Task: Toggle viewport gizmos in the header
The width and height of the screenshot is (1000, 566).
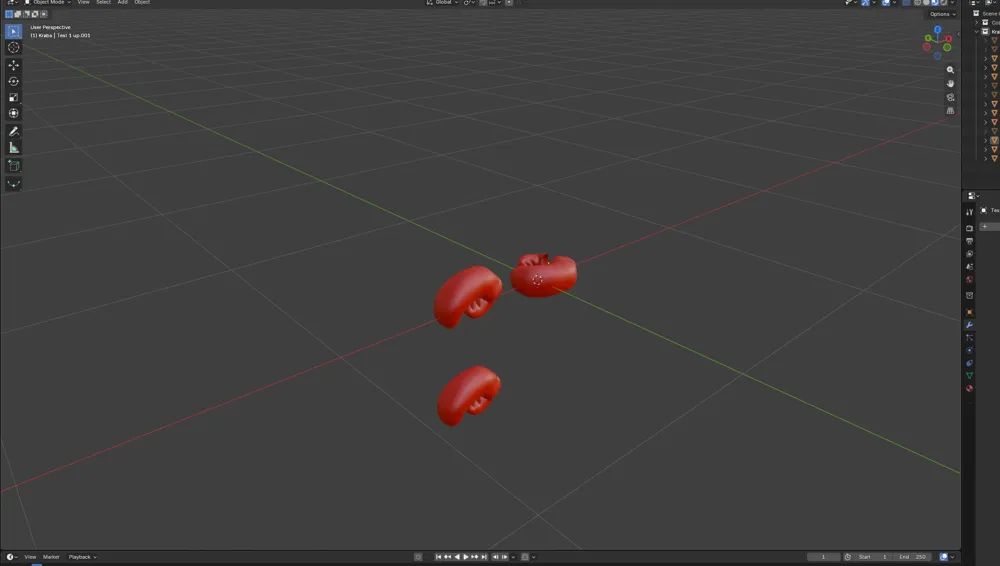Action: point(865,3)
